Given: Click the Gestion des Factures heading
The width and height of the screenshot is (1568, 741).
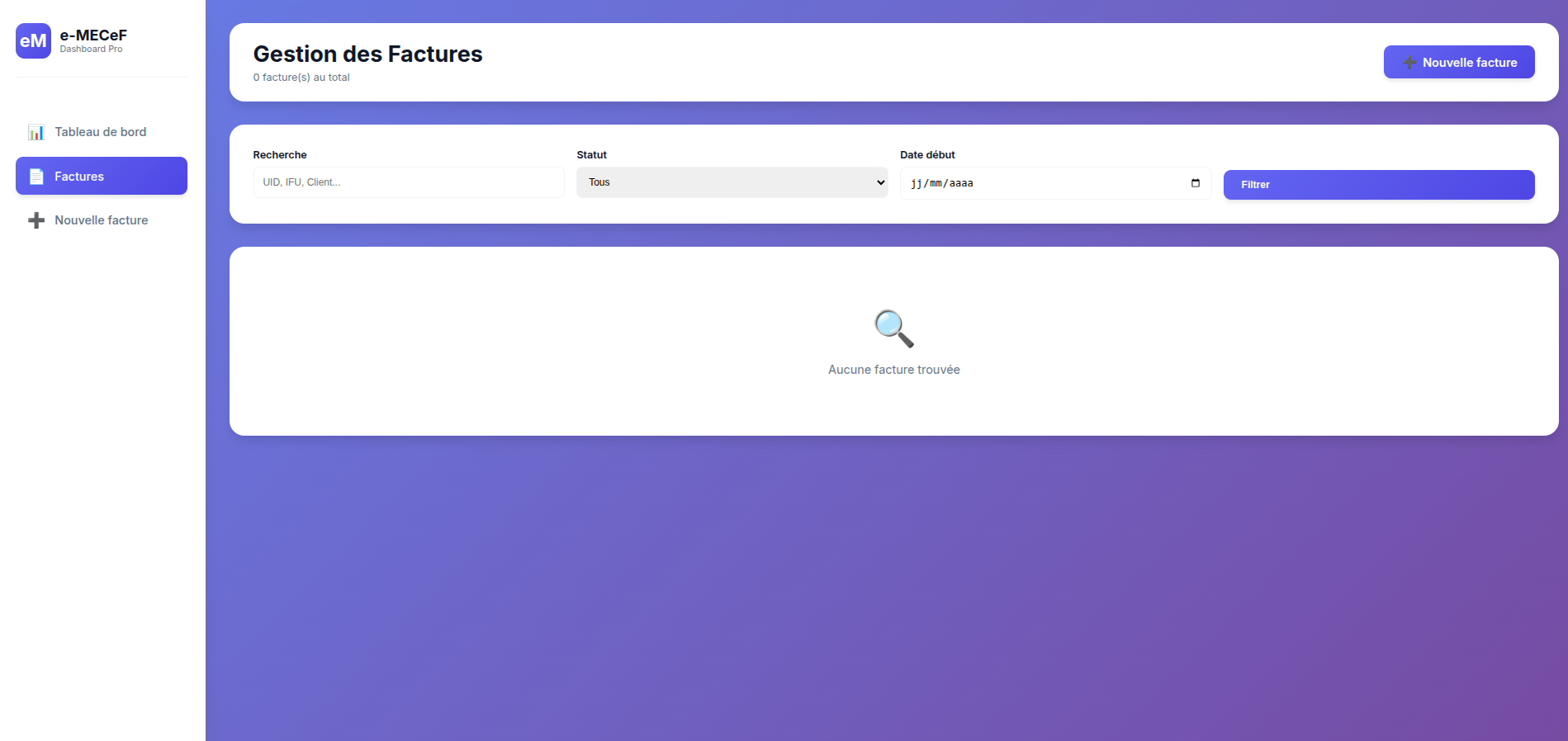Looking at the screenshot, I should 367,54.
